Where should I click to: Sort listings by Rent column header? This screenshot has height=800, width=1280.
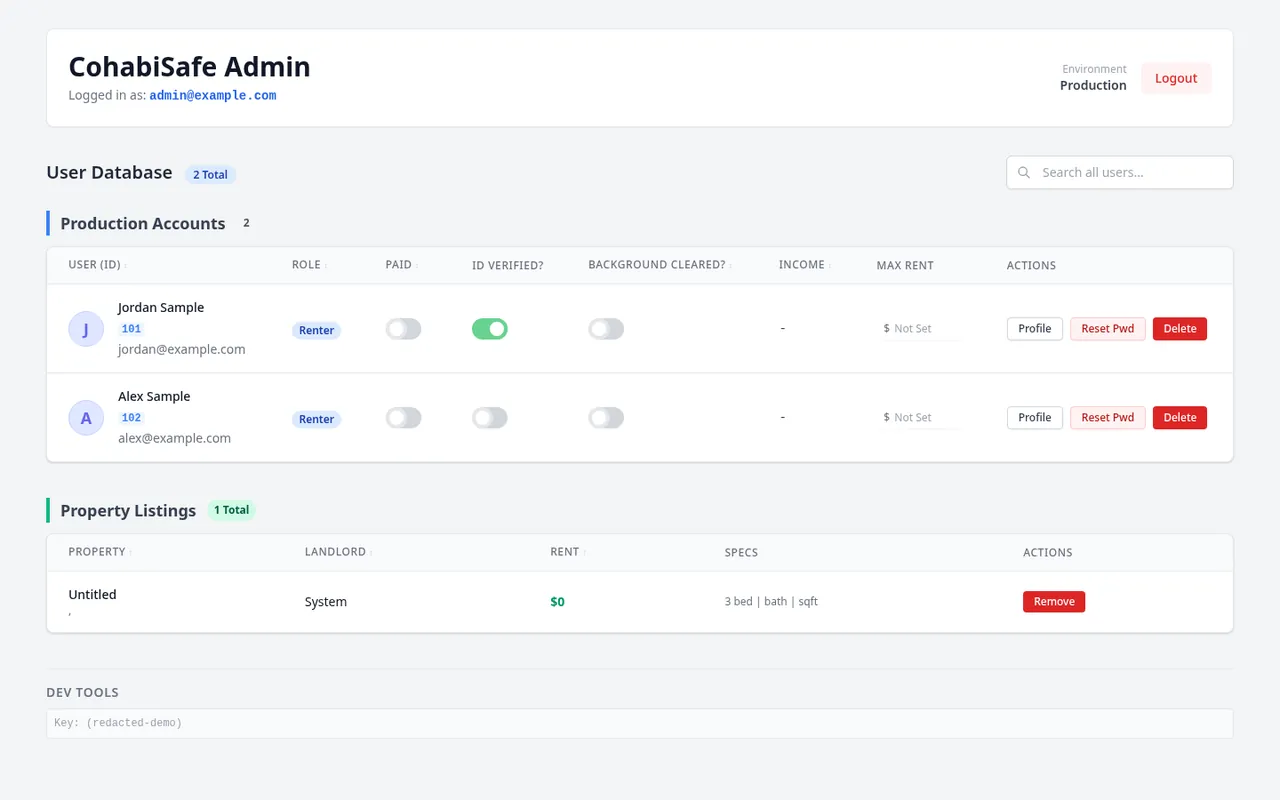[566, 552]
